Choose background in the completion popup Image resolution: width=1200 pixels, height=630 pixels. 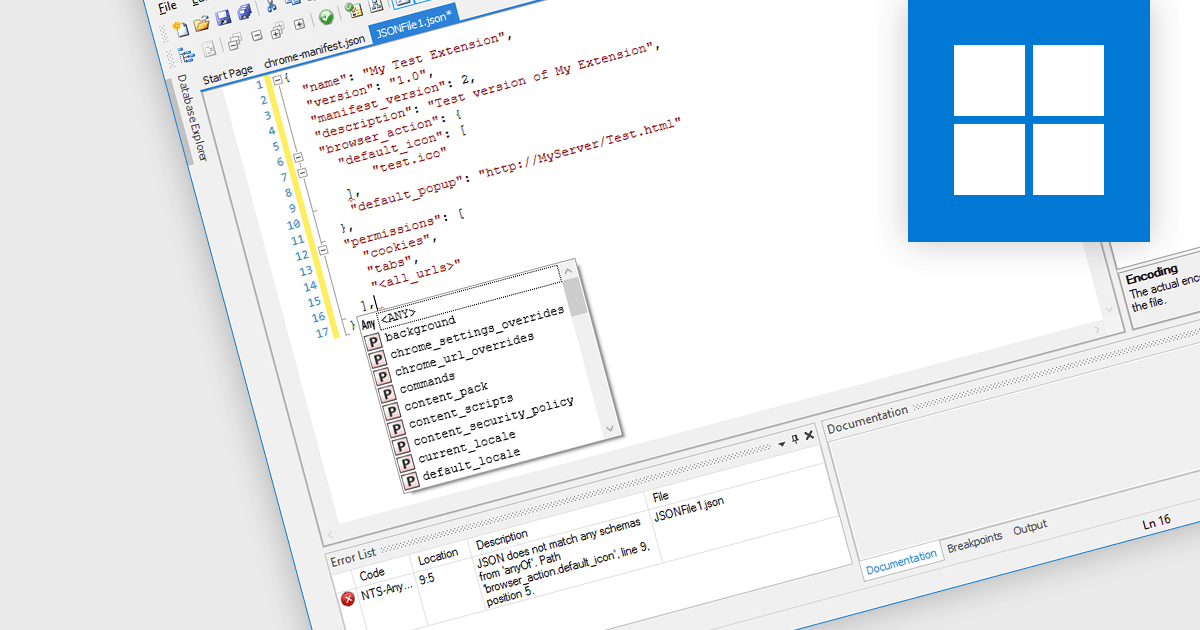pyautogui.click(x=420, y=327)
